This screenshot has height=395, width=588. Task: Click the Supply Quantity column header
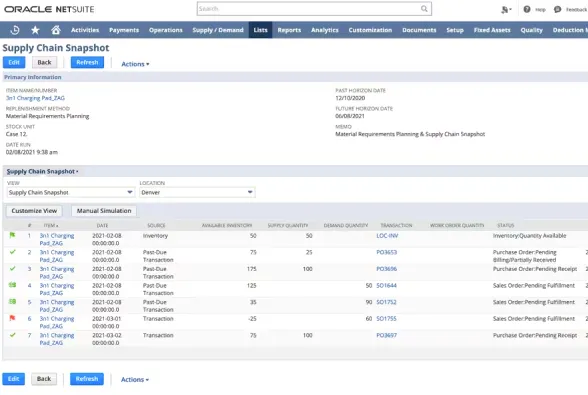coord(288,225)
